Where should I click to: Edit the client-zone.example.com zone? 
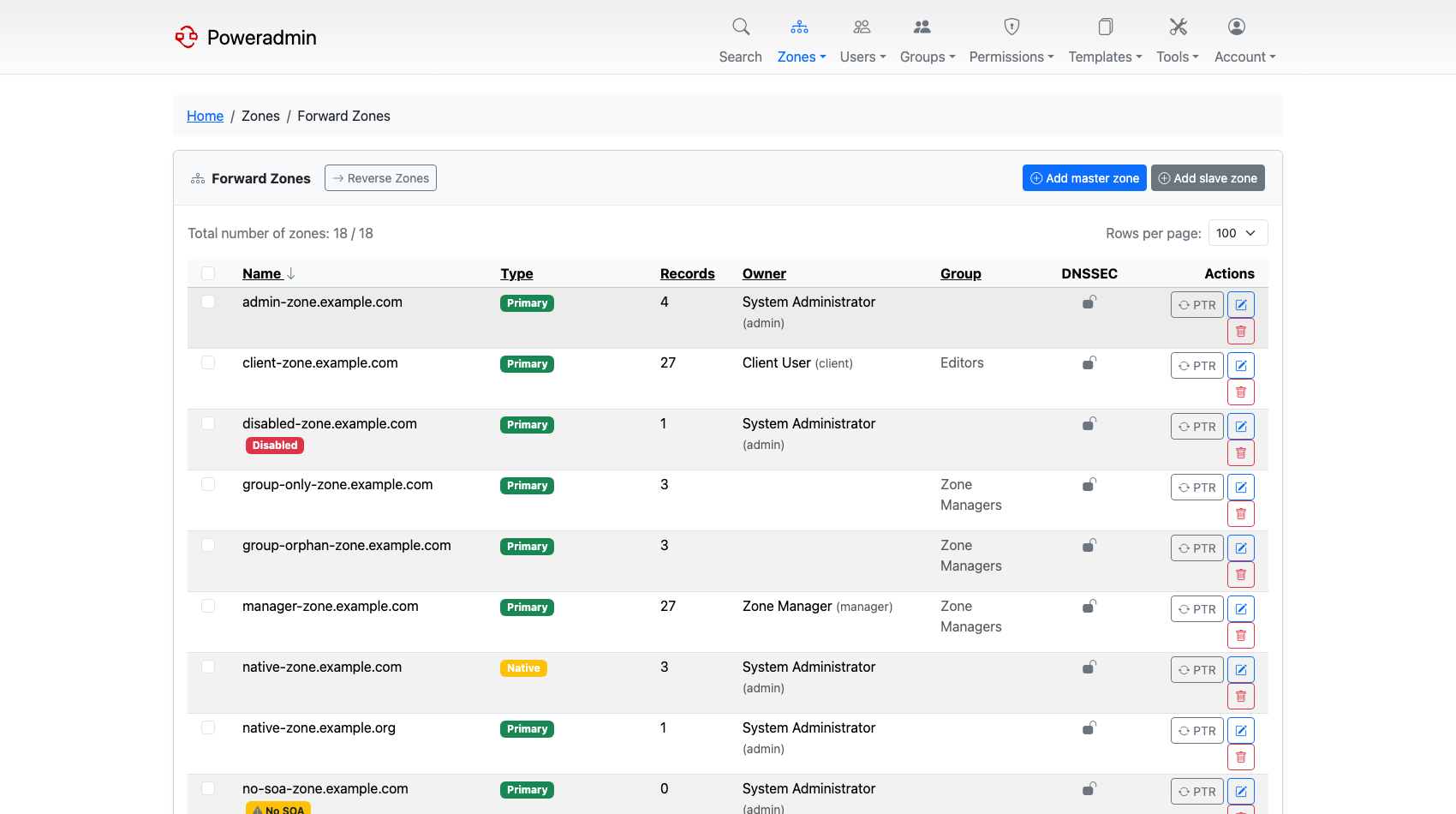coord(1241,365)
